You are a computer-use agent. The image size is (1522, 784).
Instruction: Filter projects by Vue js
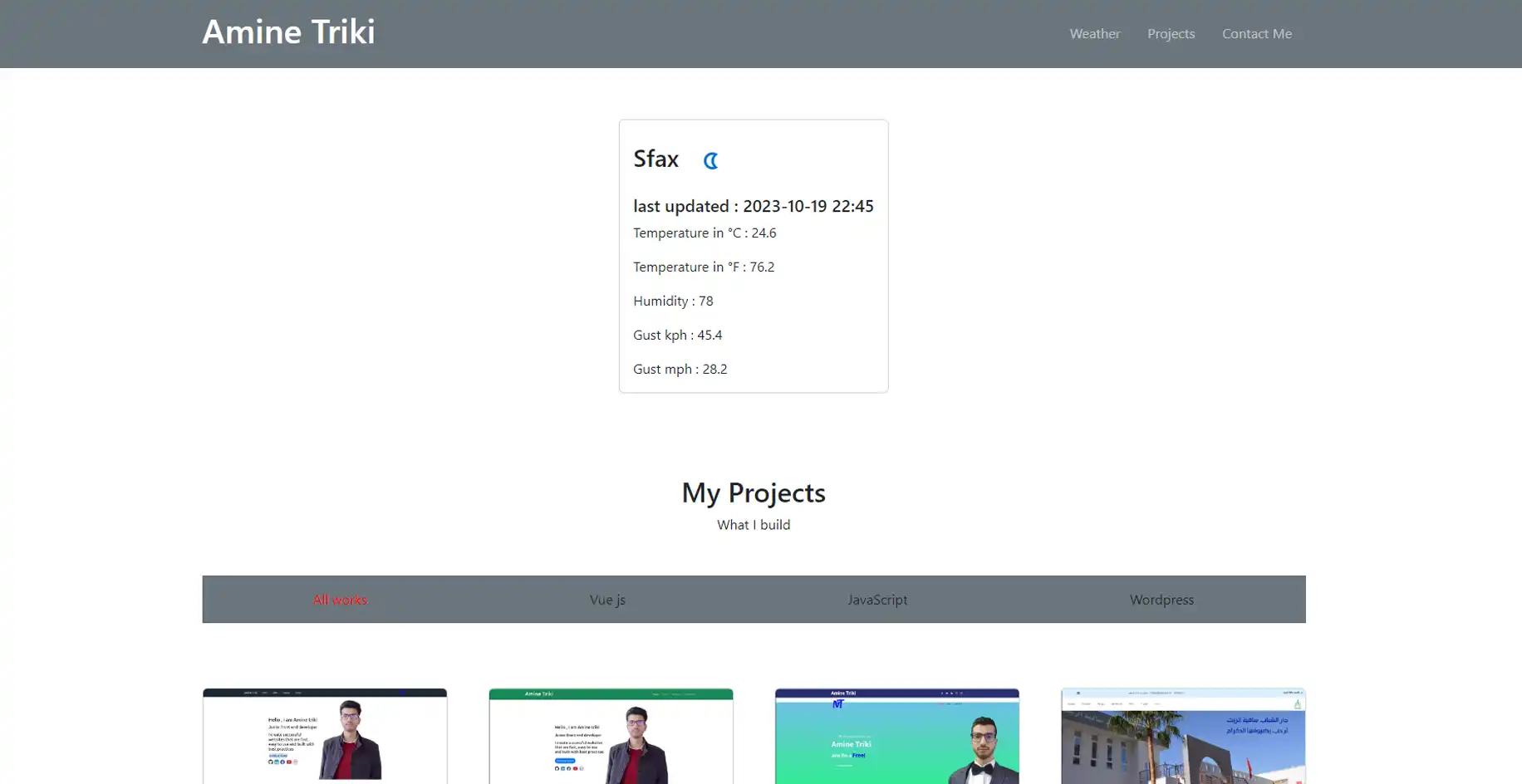(x=607, y=600)
